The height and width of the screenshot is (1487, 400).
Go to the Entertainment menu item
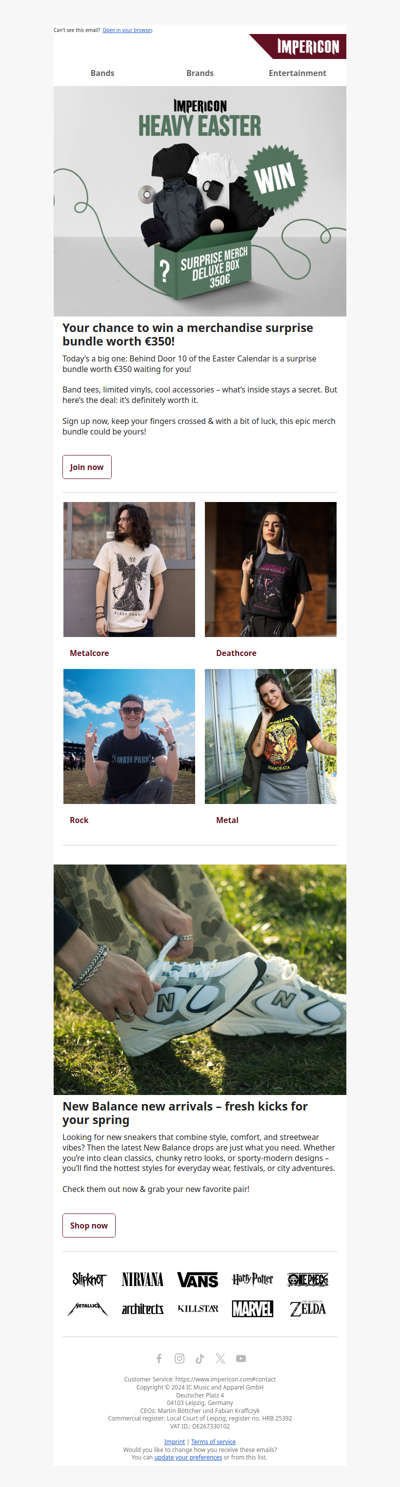point(297,73)
